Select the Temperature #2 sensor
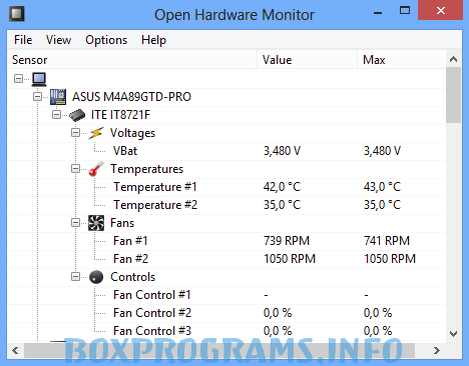The height and width of the screenshot is (366, 469). tap(155, 205)
